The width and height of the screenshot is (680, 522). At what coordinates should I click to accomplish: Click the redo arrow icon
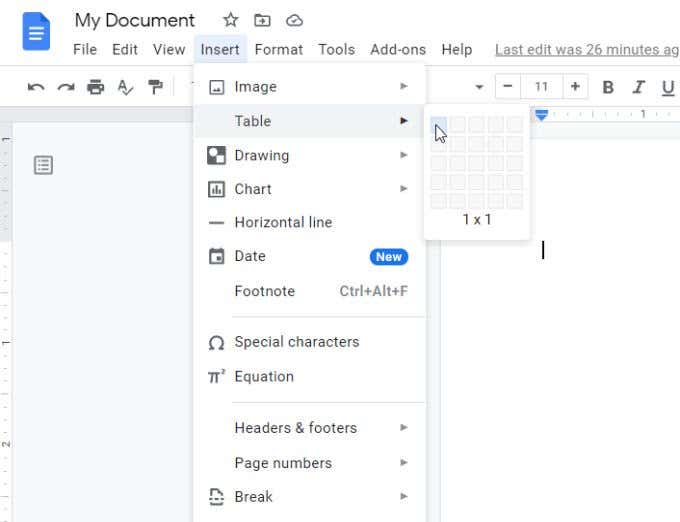[66, 87]
